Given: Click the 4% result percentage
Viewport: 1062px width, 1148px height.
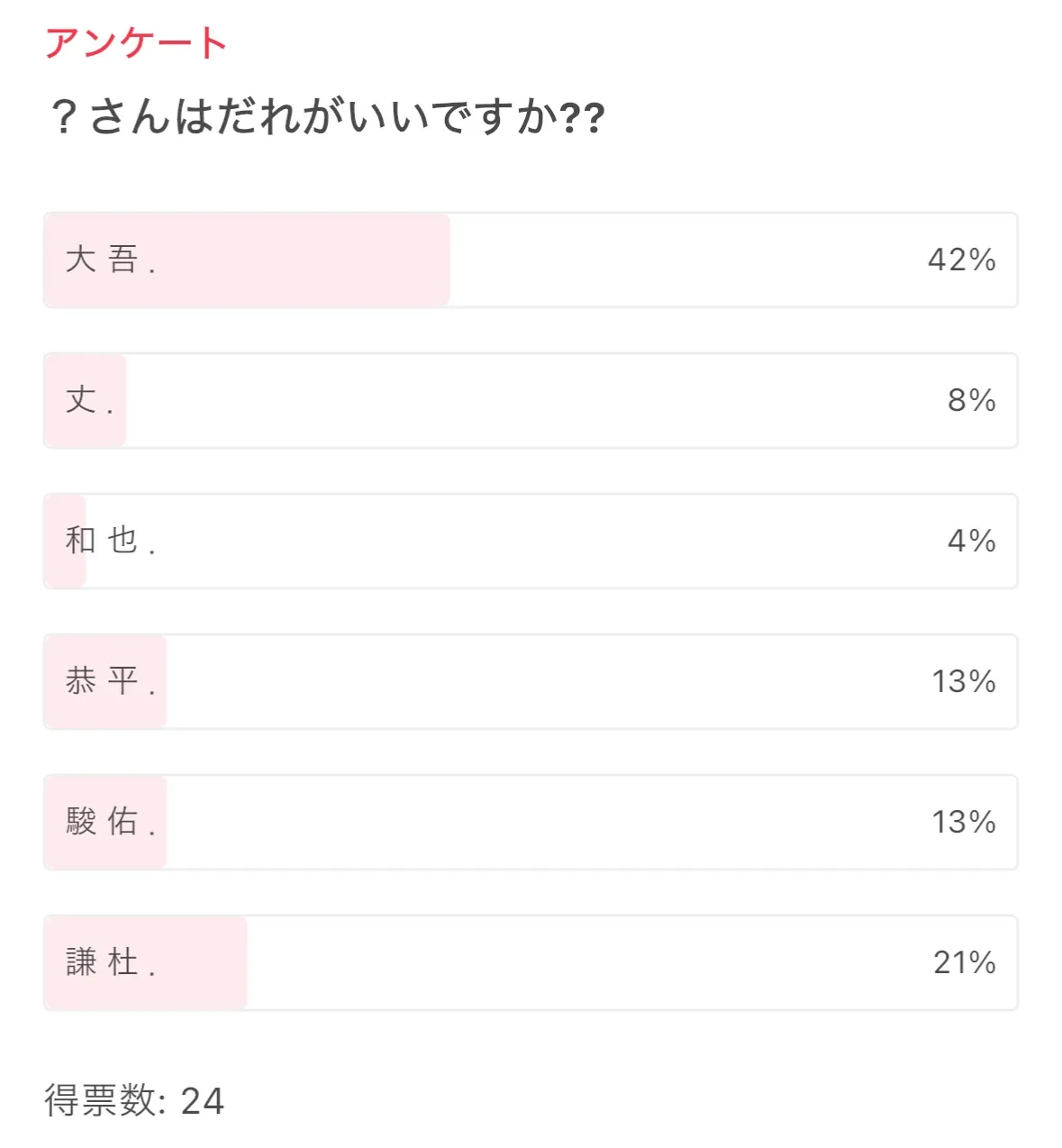Looking at the screenshot, I should 971,542.
